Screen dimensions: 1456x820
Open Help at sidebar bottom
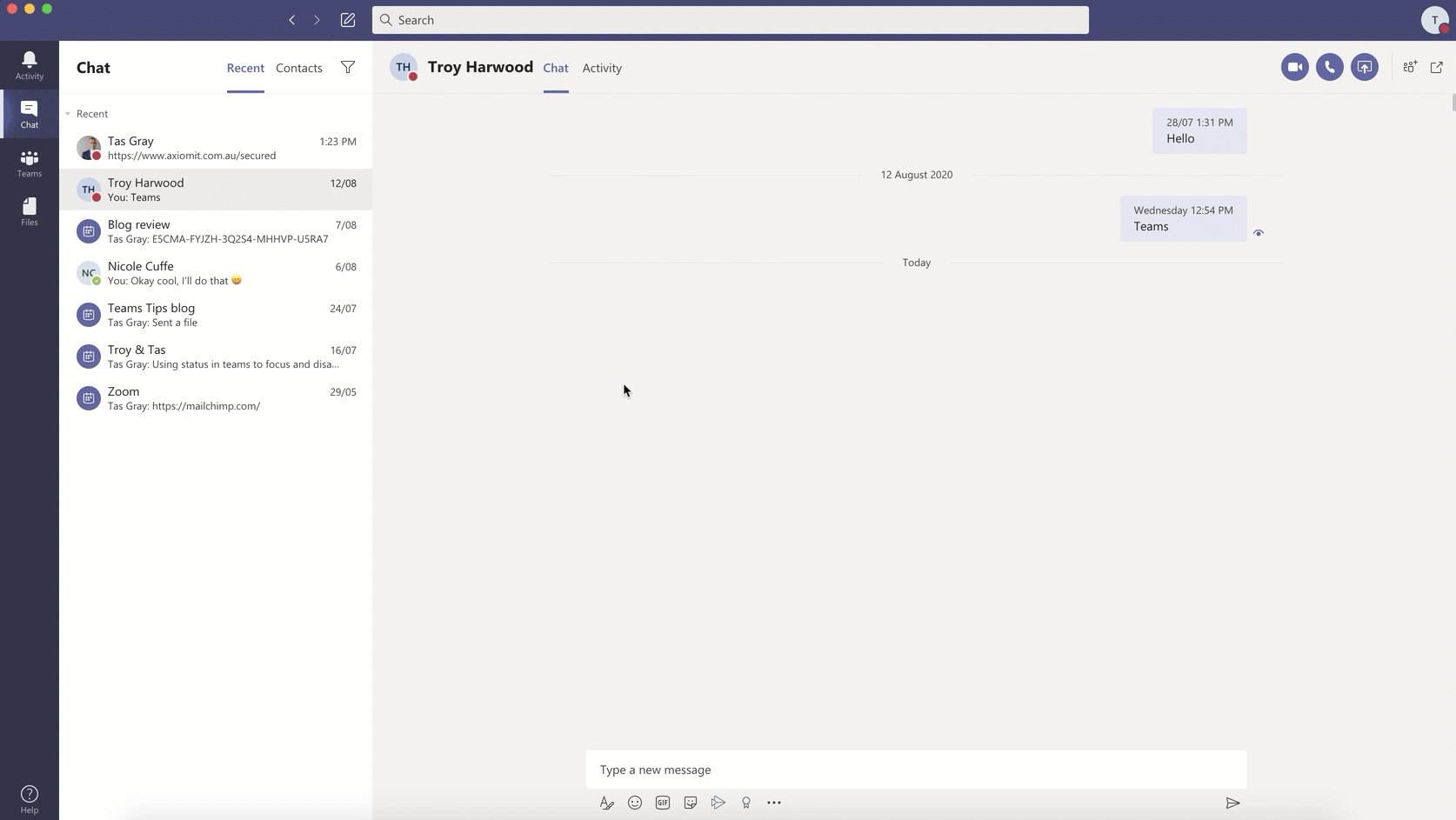coord(30,799)
